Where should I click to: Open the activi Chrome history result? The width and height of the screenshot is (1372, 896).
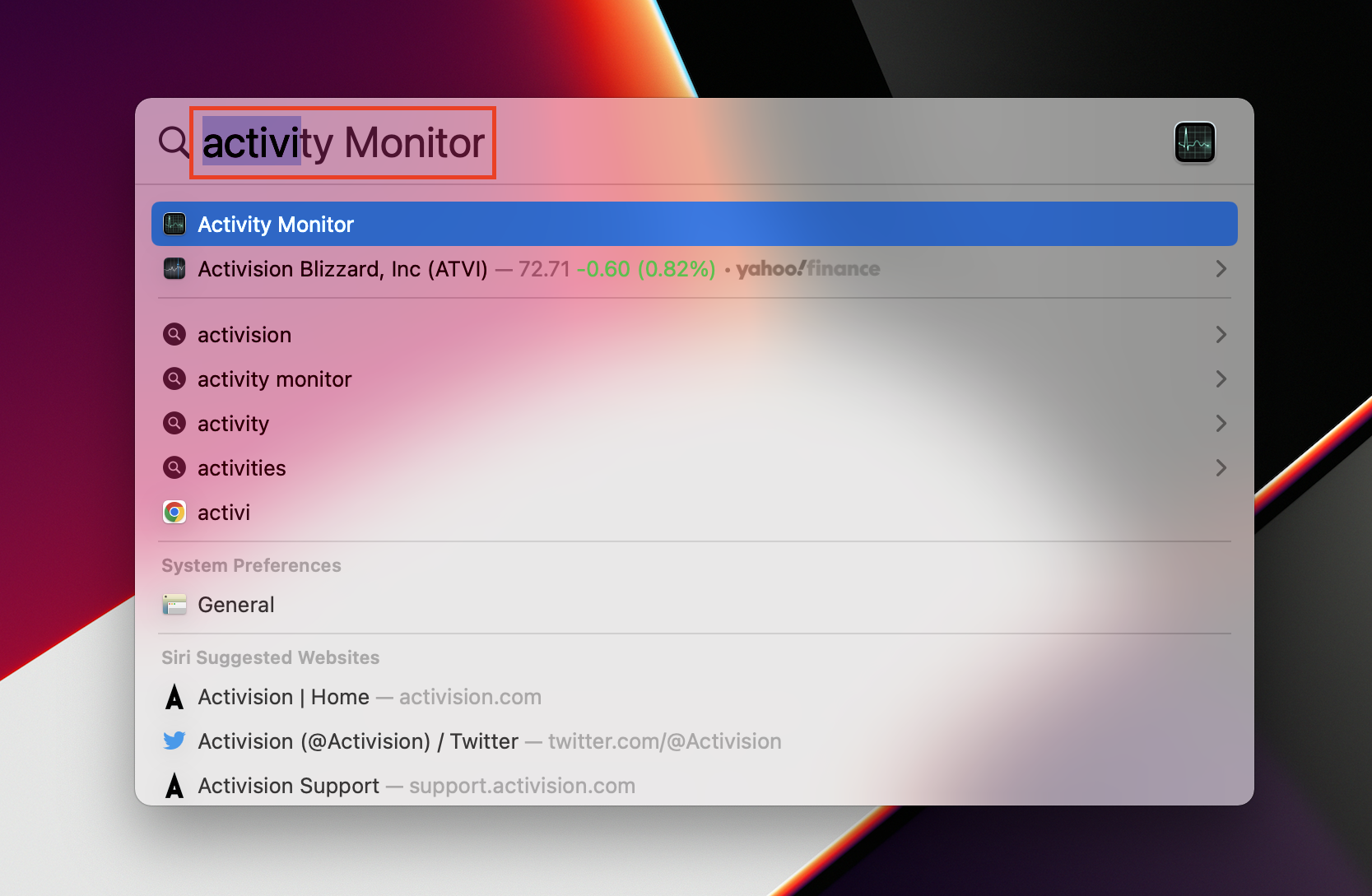pyautogui.click(x=695, y=512)
